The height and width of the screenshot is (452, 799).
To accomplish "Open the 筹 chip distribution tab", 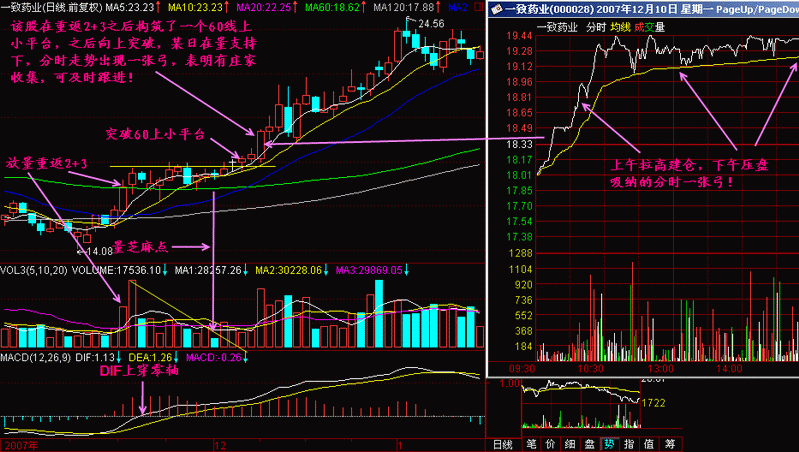I will click(669, 444).
